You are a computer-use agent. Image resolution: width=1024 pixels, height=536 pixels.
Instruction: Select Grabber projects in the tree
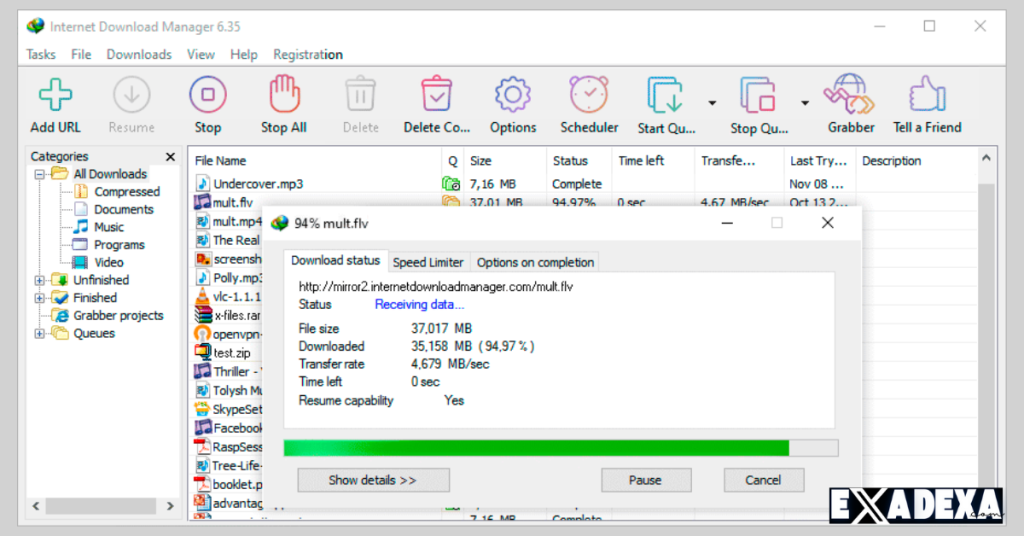[x=118, y=316]
